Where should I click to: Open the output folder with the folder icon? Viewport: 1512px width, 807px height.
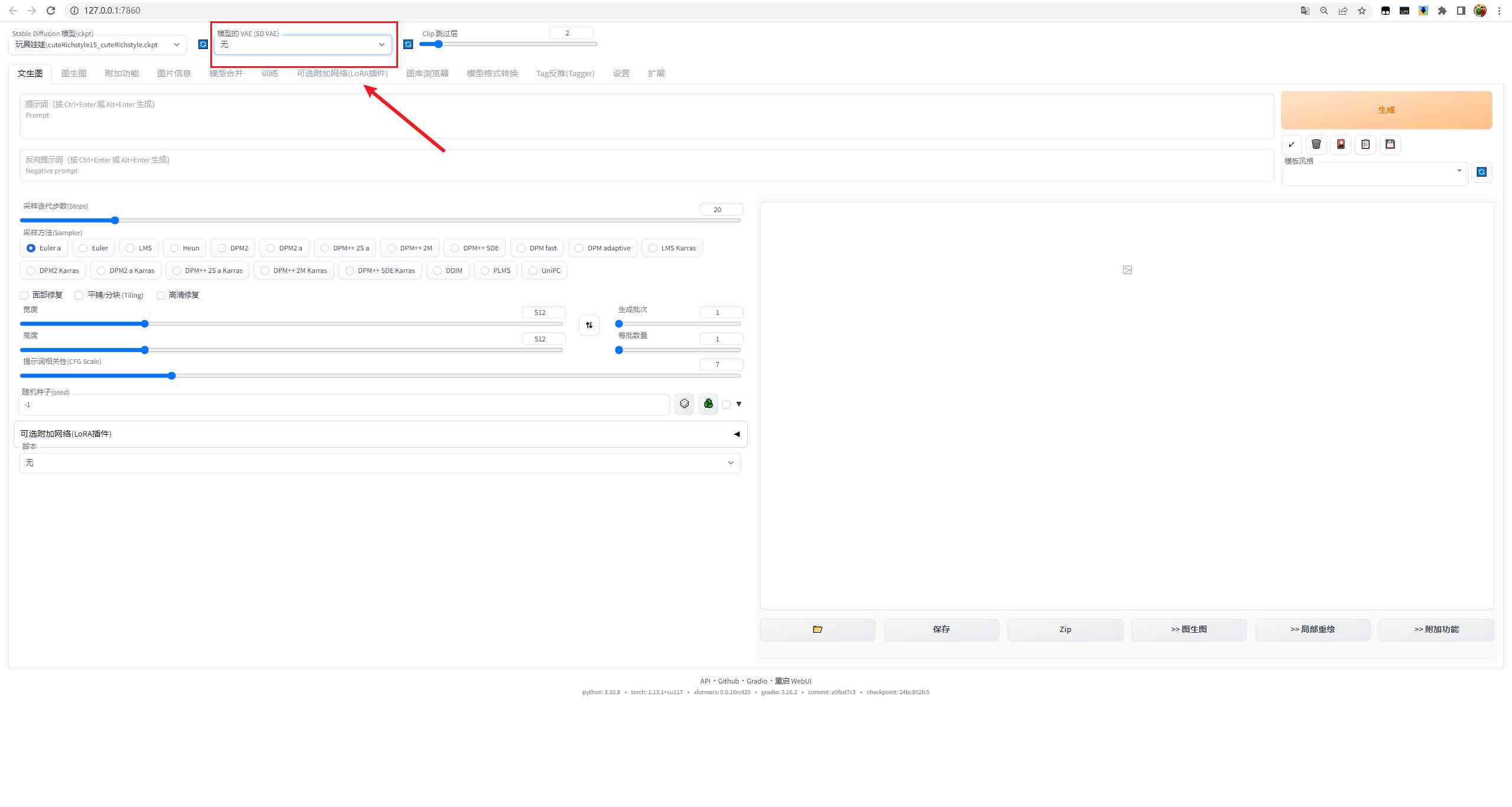[817, 630]
